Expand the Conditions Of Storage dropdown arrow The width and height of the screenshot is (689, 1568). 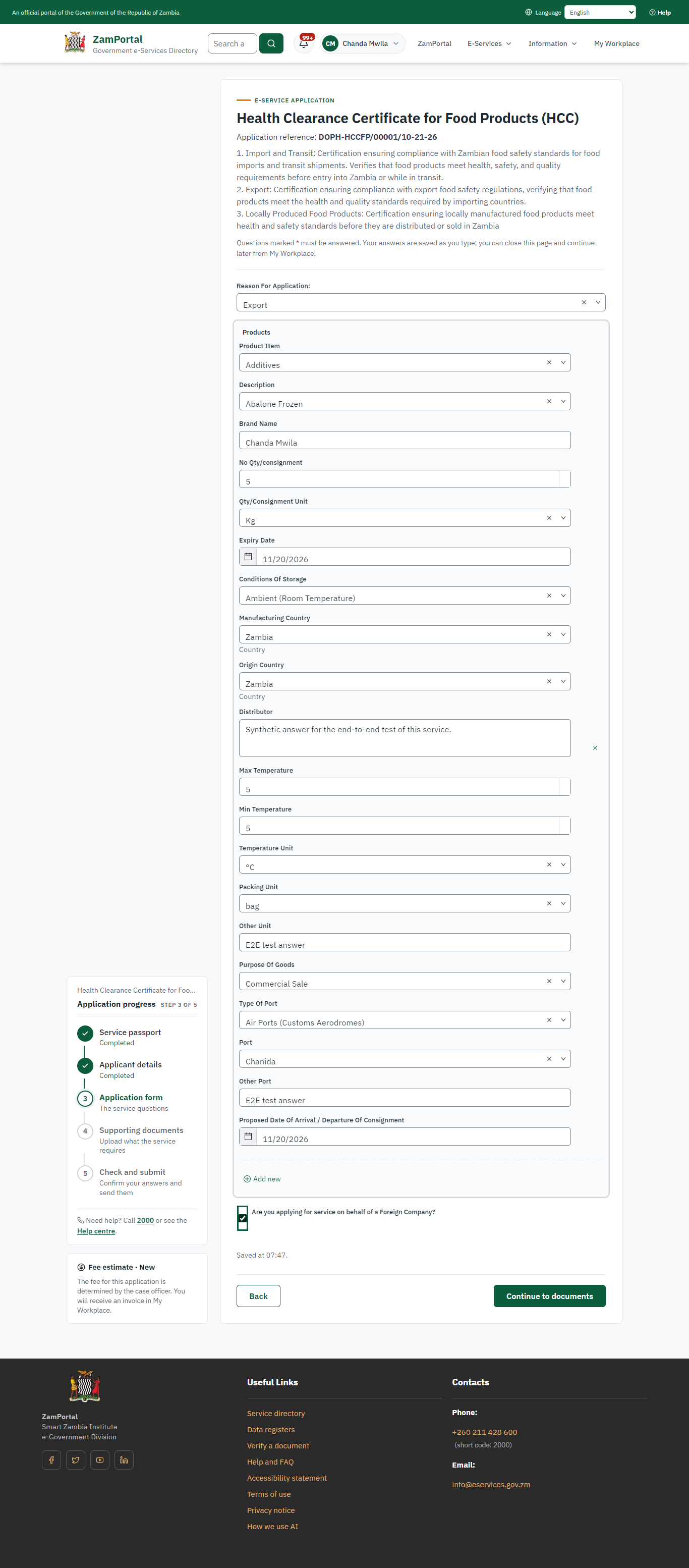(x=563, y=596)
